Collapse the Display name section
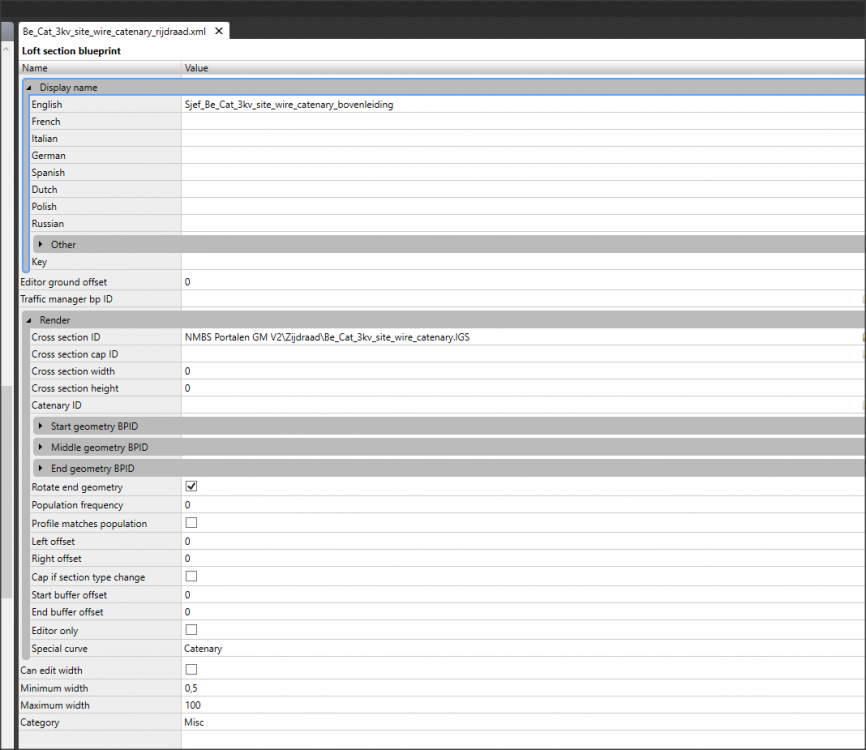 pyautogui.click(x=29, y=88)
